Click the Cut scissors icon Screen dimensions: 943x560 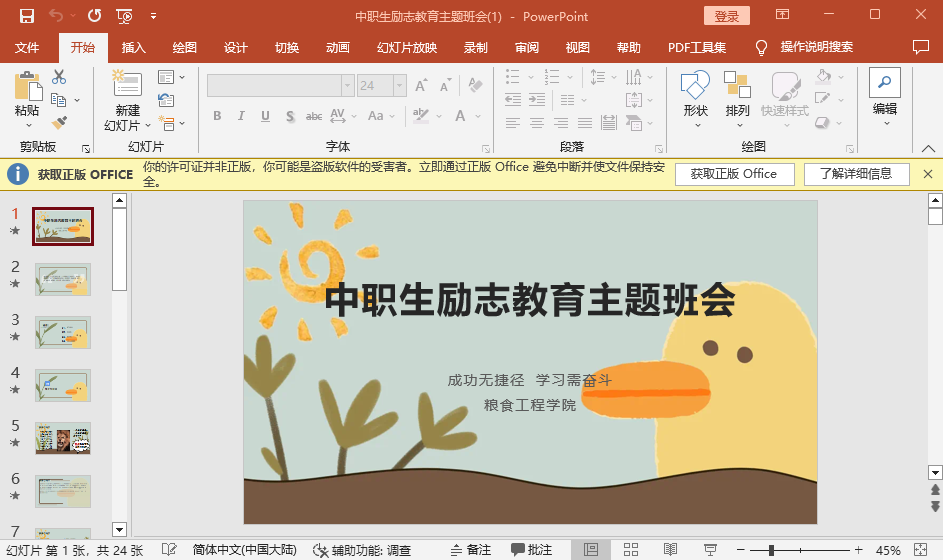click(x=59, y=77)
